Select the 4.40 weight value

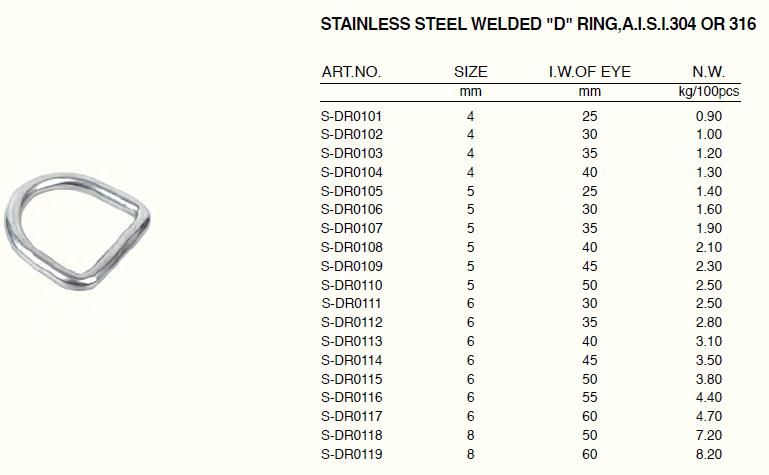pyautogui.click(x=708, y=398)
